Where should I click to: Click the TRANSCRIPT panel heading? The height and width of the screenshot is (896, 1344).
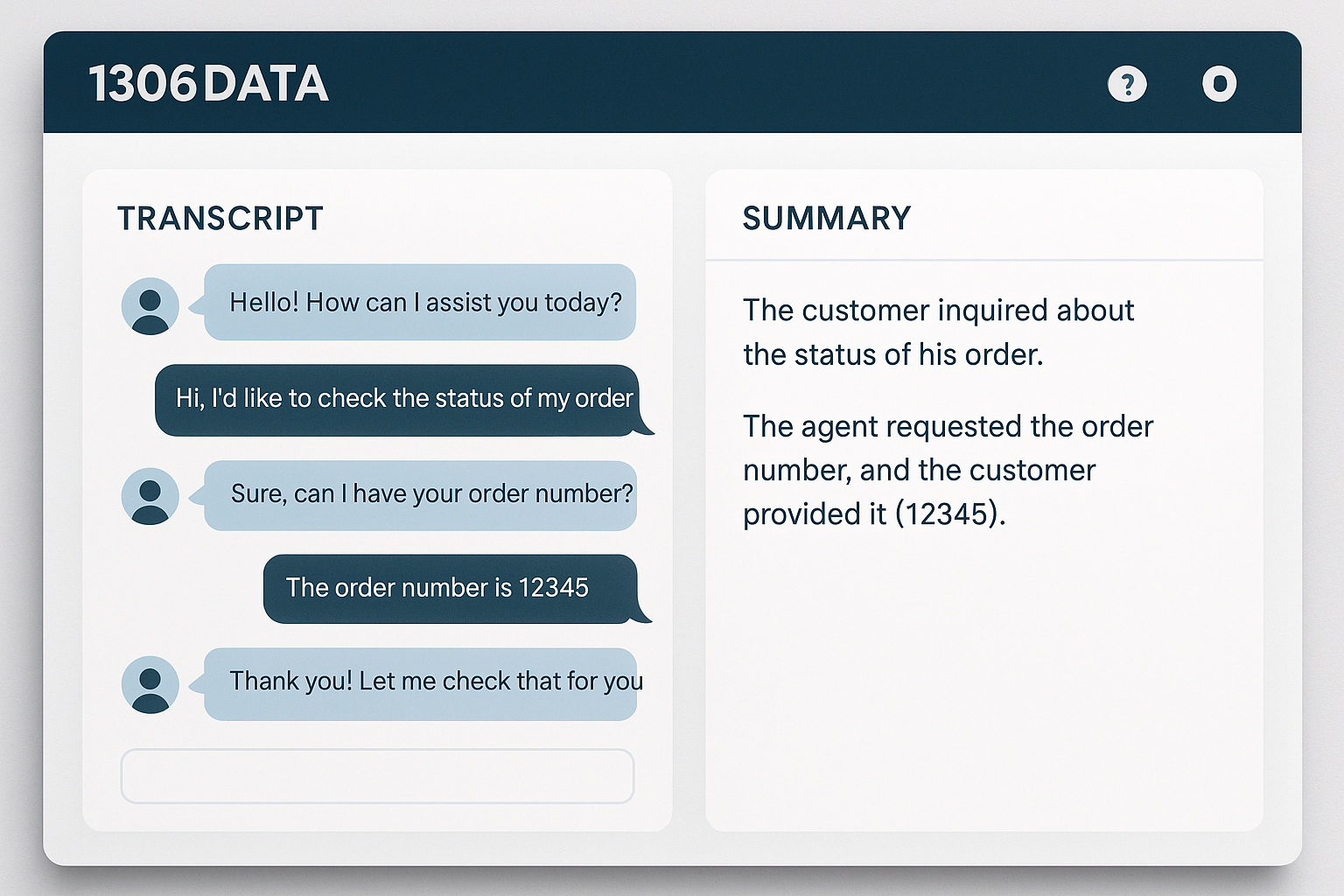click(220, 219)
